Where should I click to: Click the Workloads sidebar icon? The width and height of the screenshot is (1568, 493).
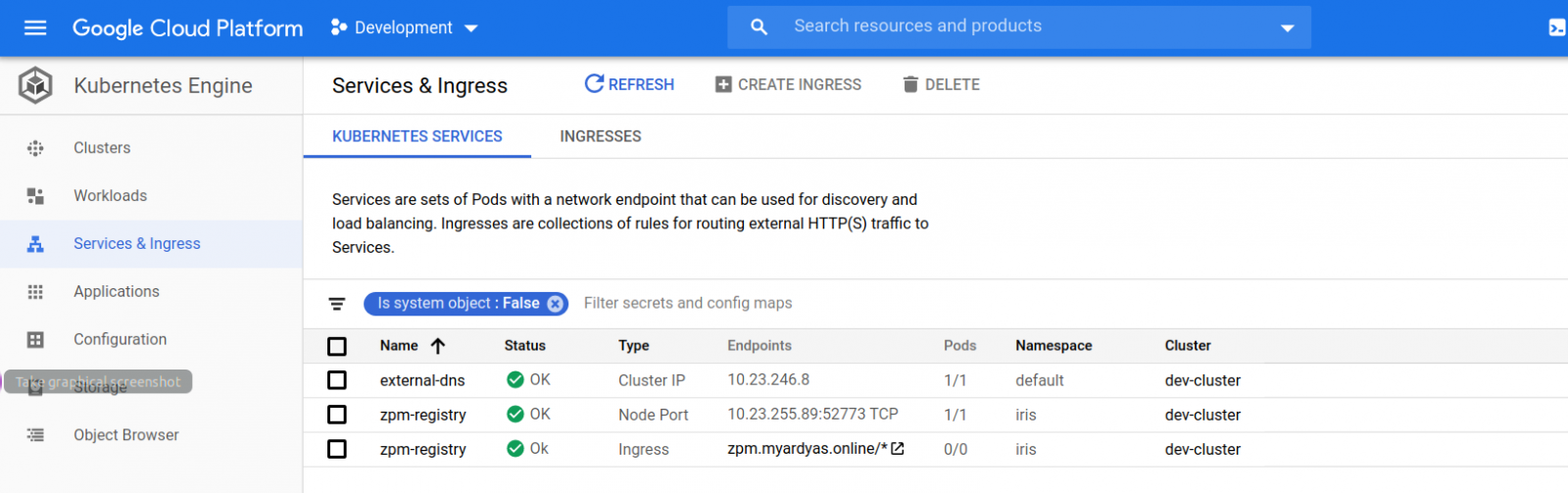pyautogui.click(x=35, y=196)
